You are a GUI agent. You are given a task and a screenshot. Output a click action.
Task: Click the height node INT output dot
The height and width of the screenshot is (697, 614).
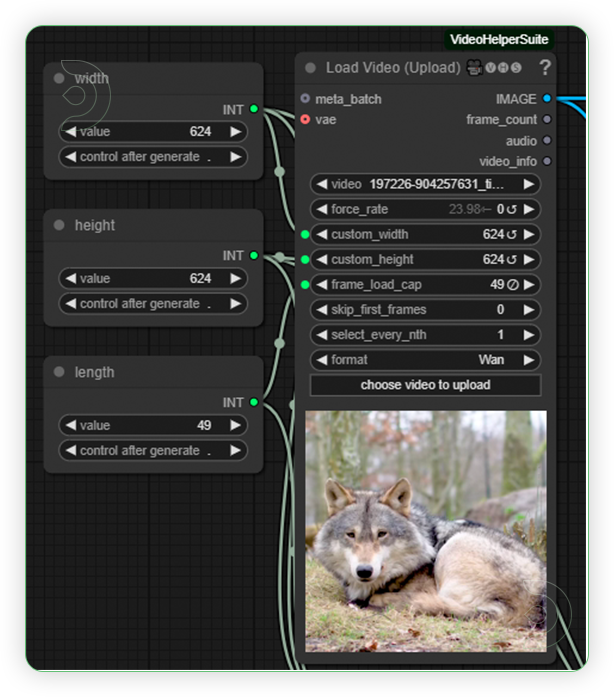click(x=254, y=256)
